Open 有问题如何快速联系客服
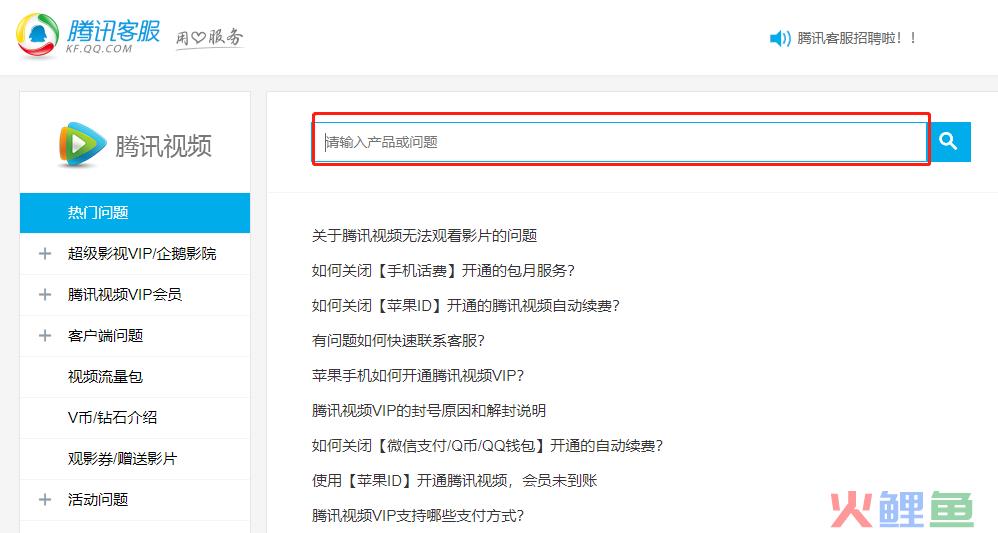 [x=398, y=341]
